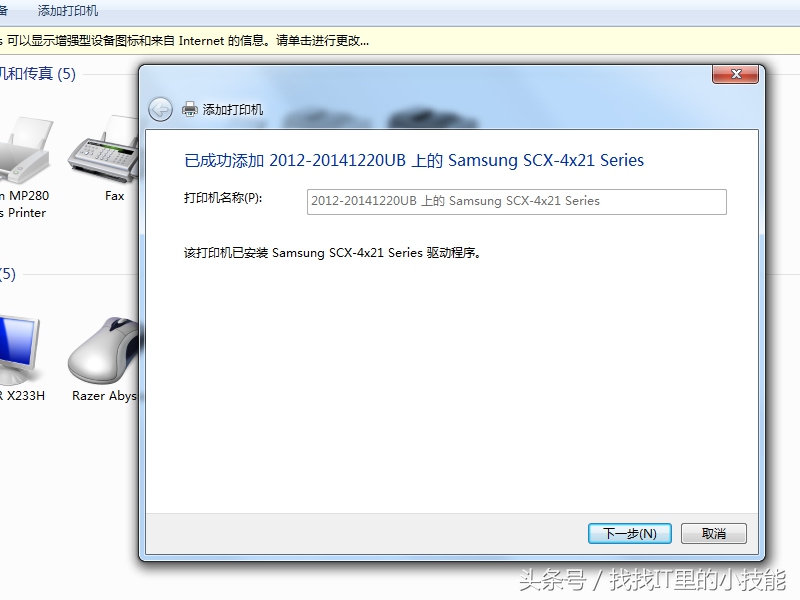The width and height of the screenshot is (800, 600).
Task: Focus the 打印机名称(P) text field
Action: point(516,202)
